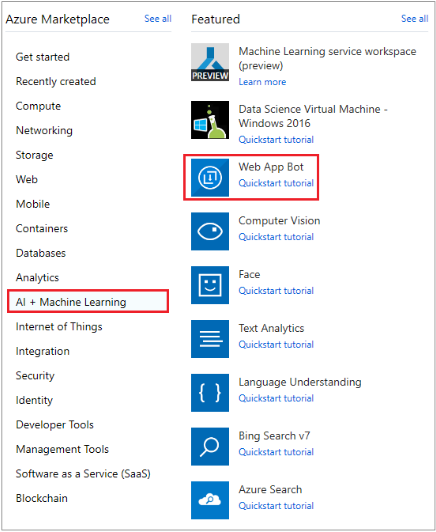Screen dimensions: 436x532
Task: Open the Networking category
Action: pyautogui.click(x=44, y=131)
